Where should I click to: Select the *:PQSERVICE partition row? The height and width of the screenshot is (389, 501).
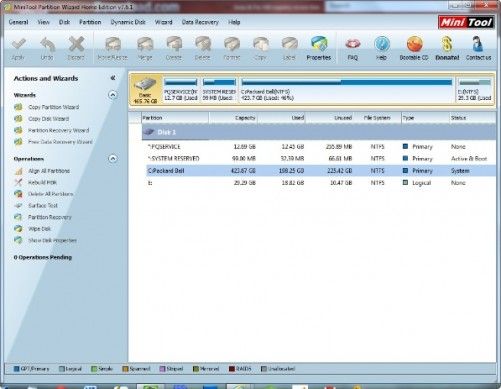tap(321, 147)
